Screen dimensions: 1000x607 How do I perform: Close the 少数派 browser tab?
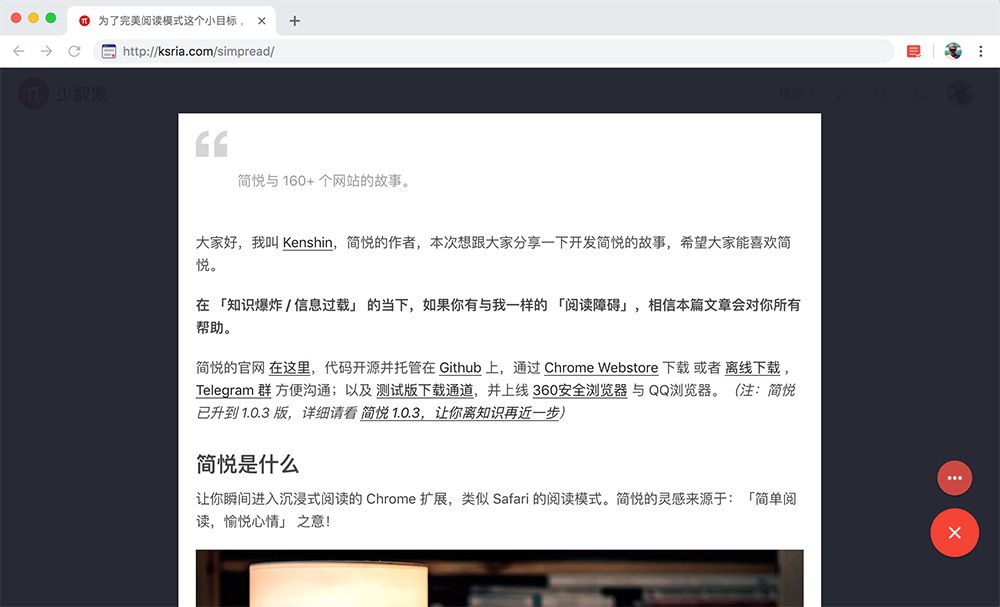[x=261, y=20]
